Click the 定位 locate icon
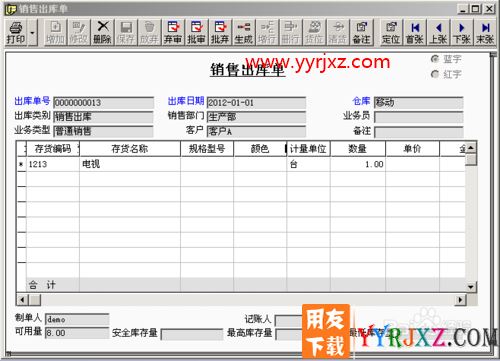The image size is (500, 361). [x=391, y=32]
